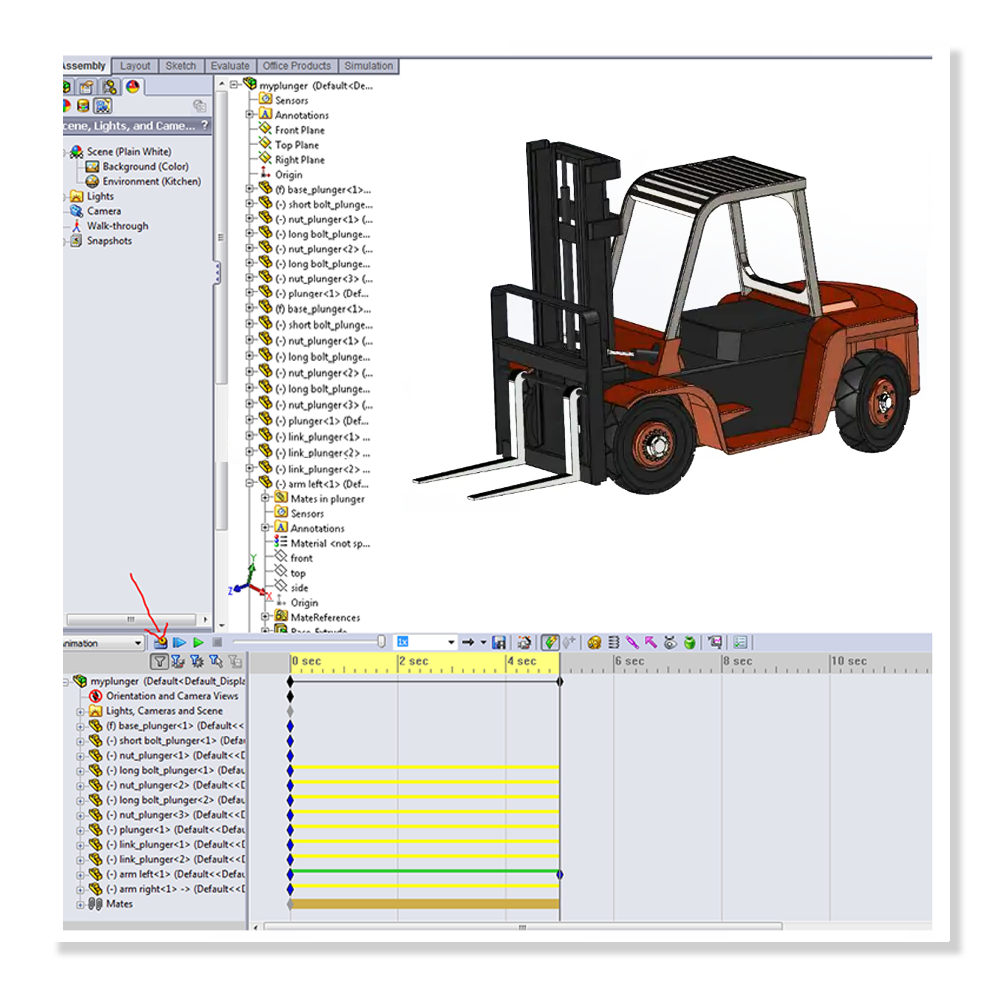Click the help question mark in panel header

click(x=205, y=125)
